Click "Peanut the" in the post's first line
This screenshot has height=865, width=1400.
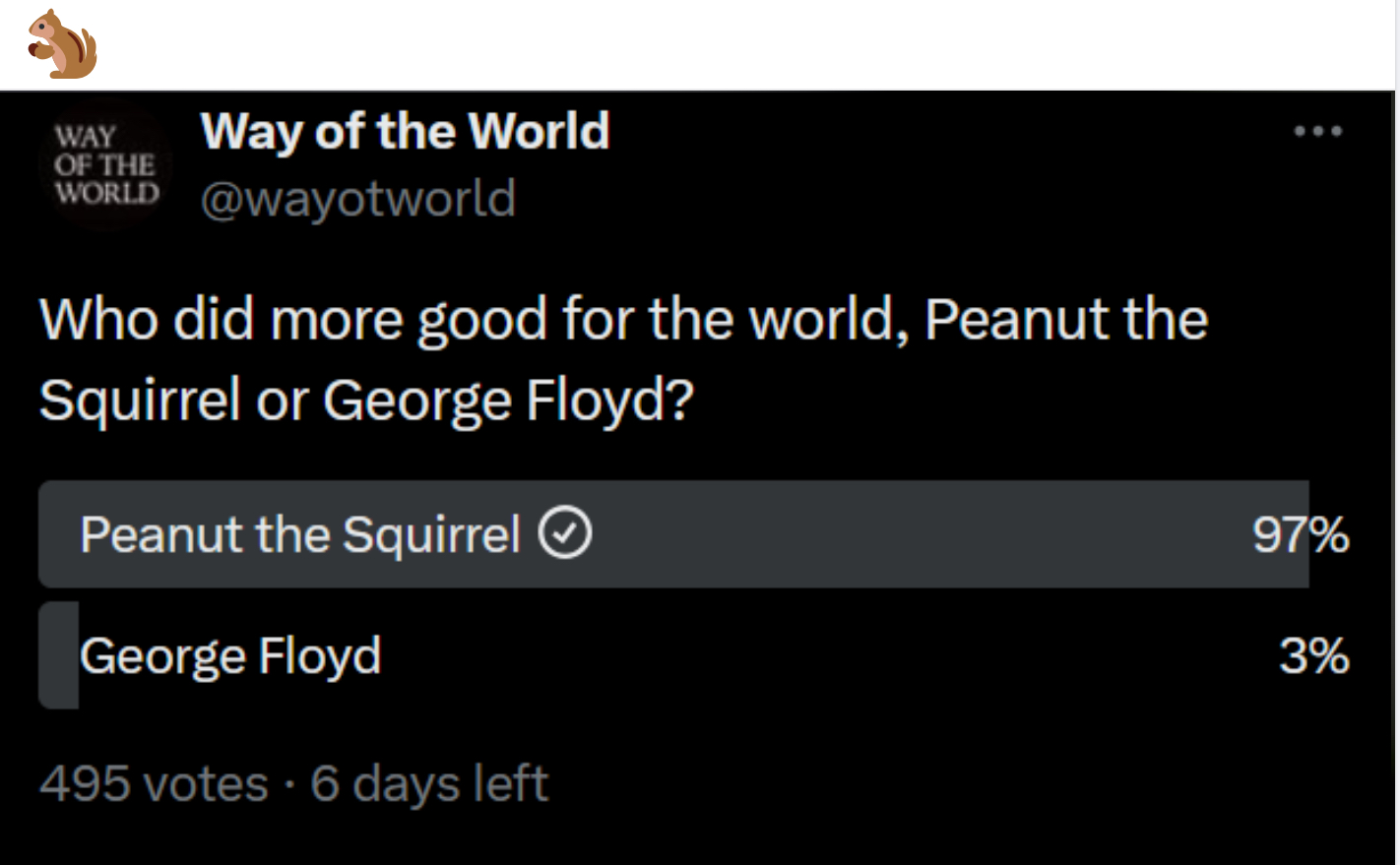(x=1066, y=320)
